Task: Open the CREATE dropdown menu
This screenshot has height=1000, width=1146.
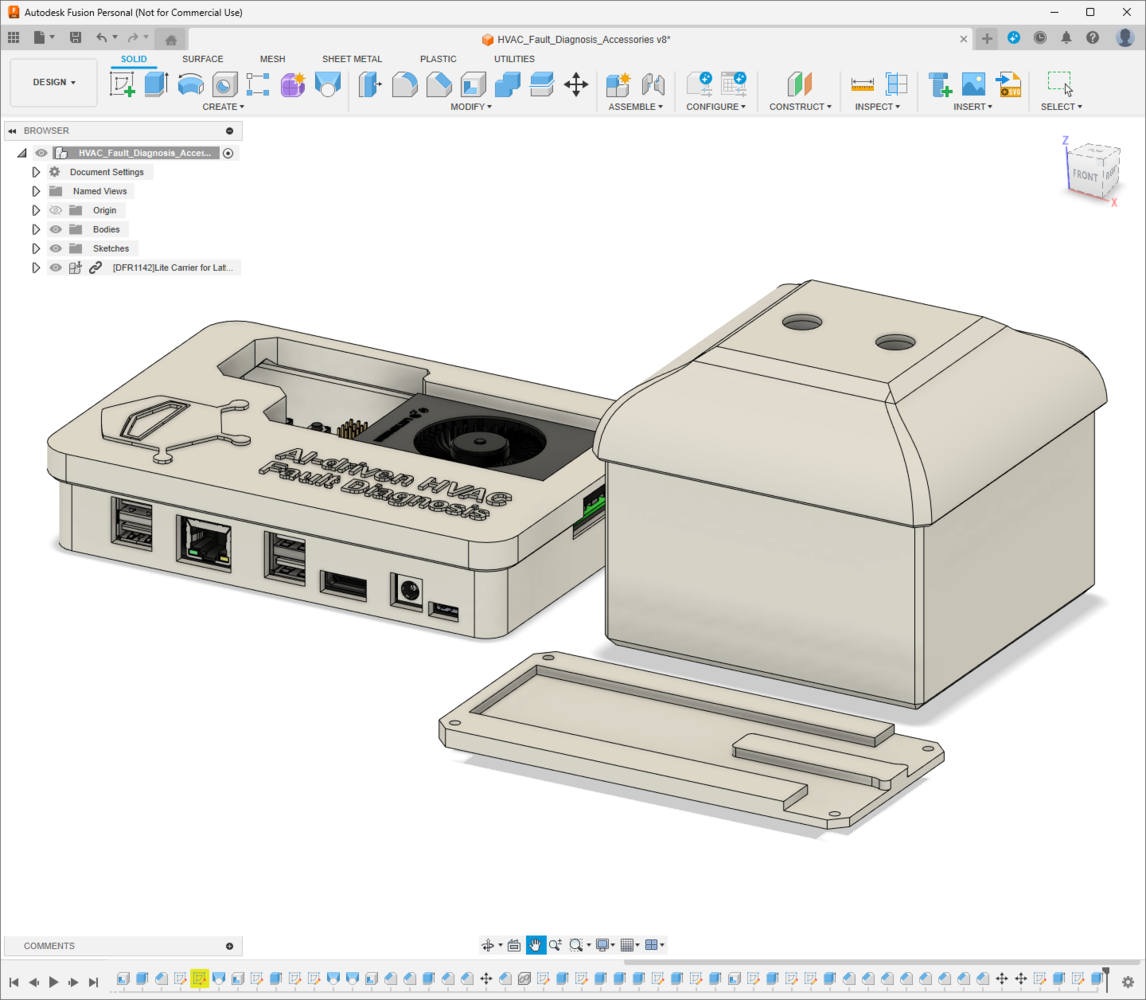Action: 224,107
